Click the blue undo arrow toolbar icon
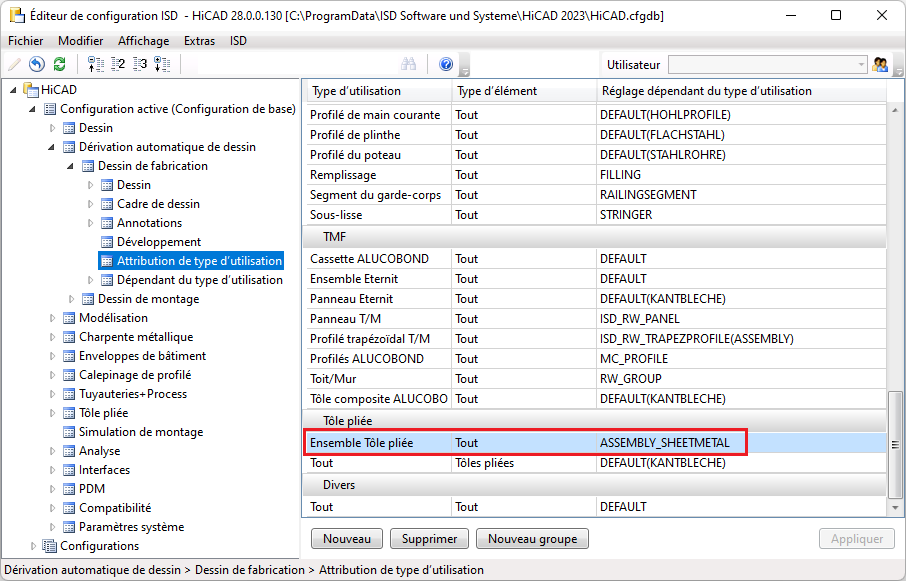Image resolution: width=906 pixels, height=581 pixels. coord(37,64)
